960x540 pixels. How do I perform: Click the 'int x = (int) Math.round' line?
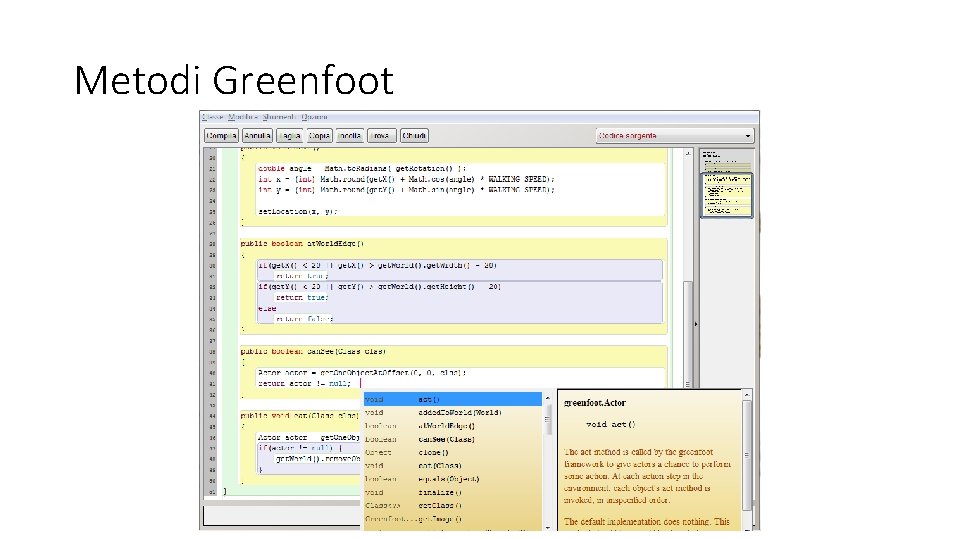pos(407,179)
